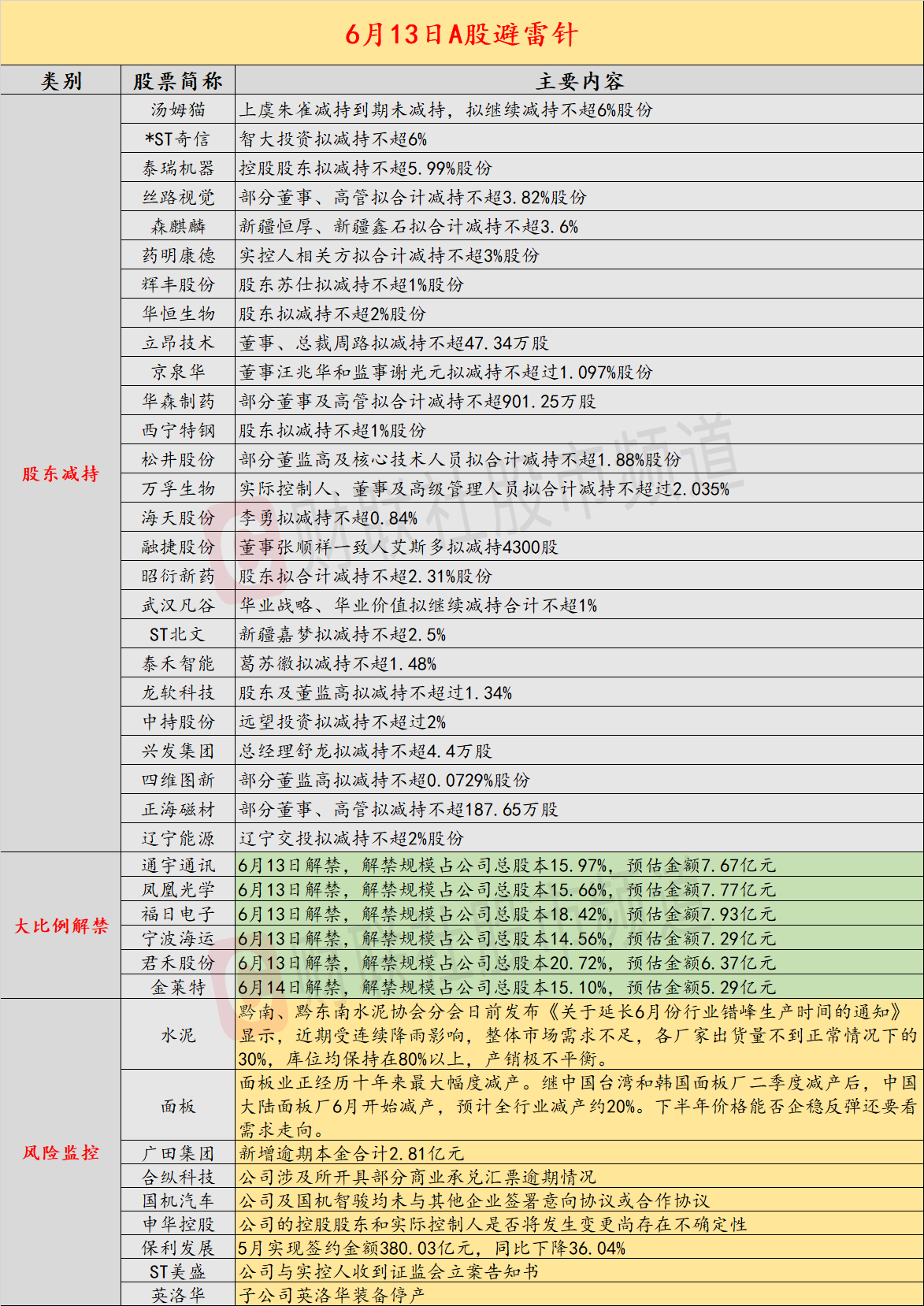This screenshot has height=1306, width=924.
Task: Select the 主要内容 column header
Action: tap(579, 80)
